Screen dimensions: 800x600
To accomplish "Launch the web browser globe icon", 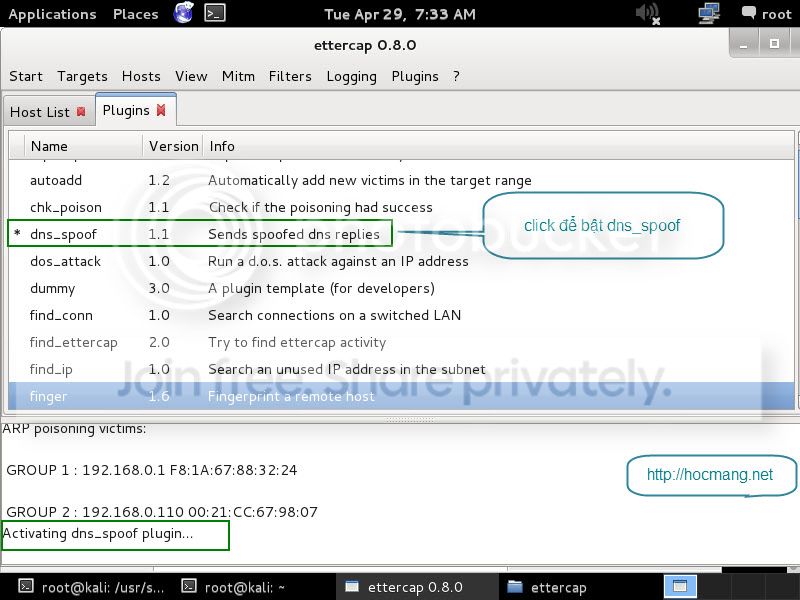I will click(183, 13).
